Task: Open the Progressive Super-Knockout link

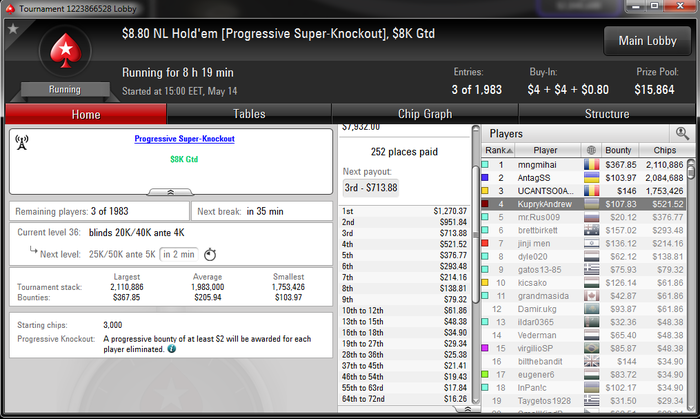Action: 184,139
